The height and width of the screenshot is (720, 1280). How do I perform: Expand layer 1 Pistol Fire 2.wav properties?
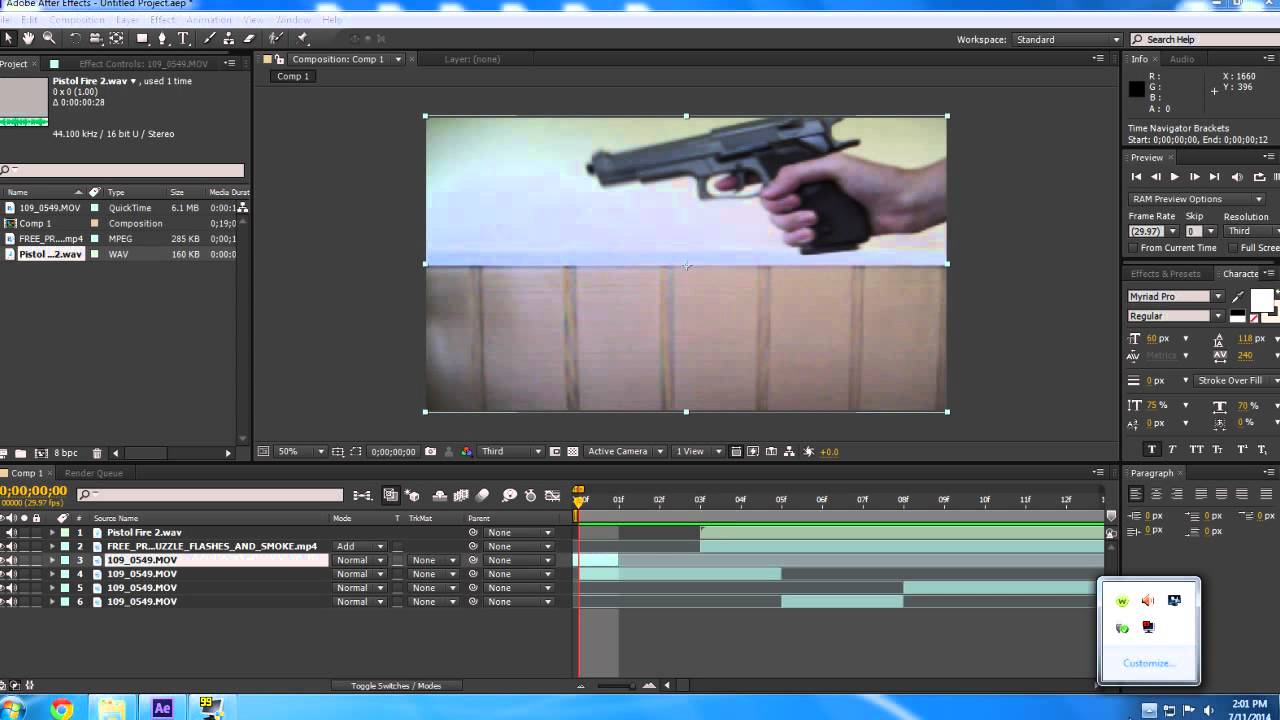(52, 532)
